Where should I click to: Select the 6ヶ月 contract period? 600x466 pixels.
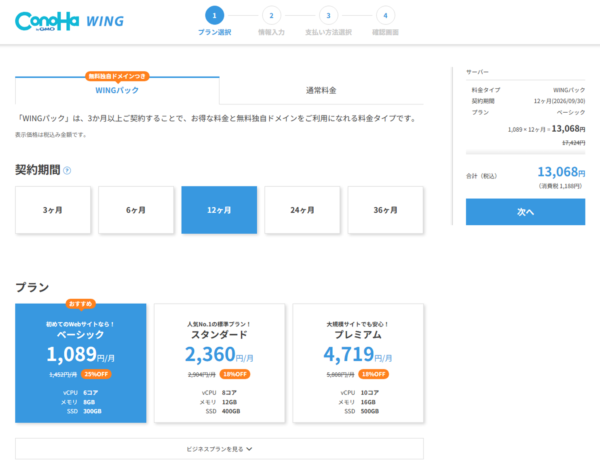tap(136, 210)
